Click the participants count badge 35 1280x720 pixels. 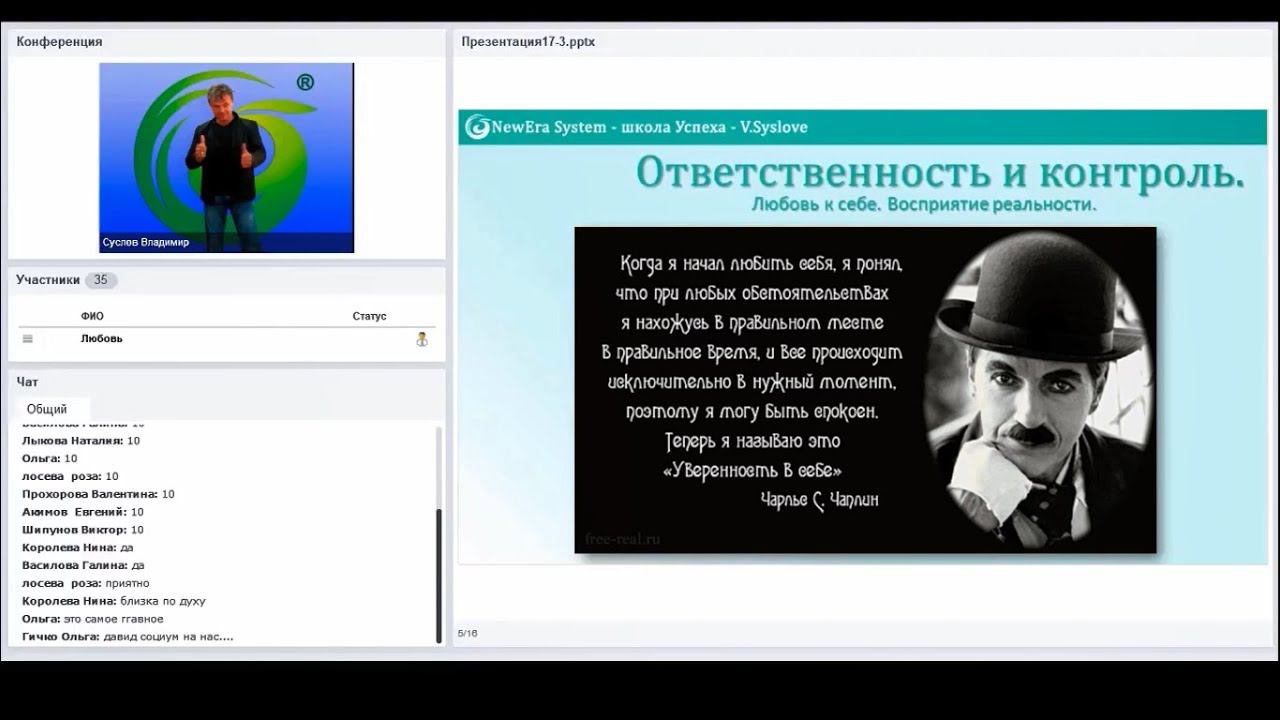point(101,280)
